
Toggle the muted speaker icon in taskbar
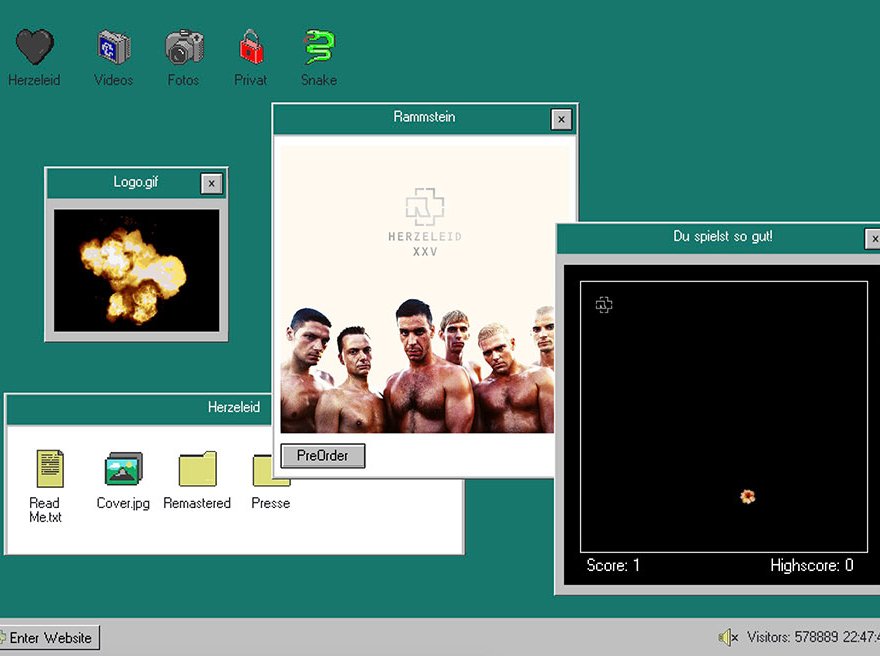tap(728, 637)
